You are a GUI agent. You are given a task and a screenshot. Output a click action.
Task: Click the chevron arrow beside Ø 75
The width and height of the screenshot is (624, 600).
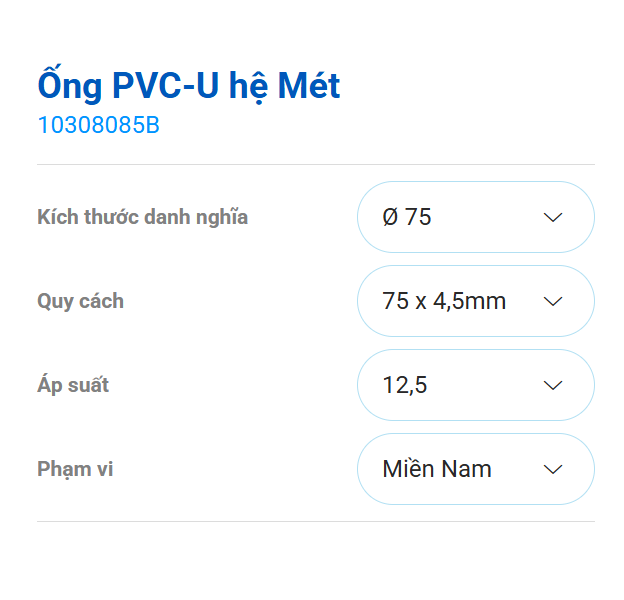553,217
